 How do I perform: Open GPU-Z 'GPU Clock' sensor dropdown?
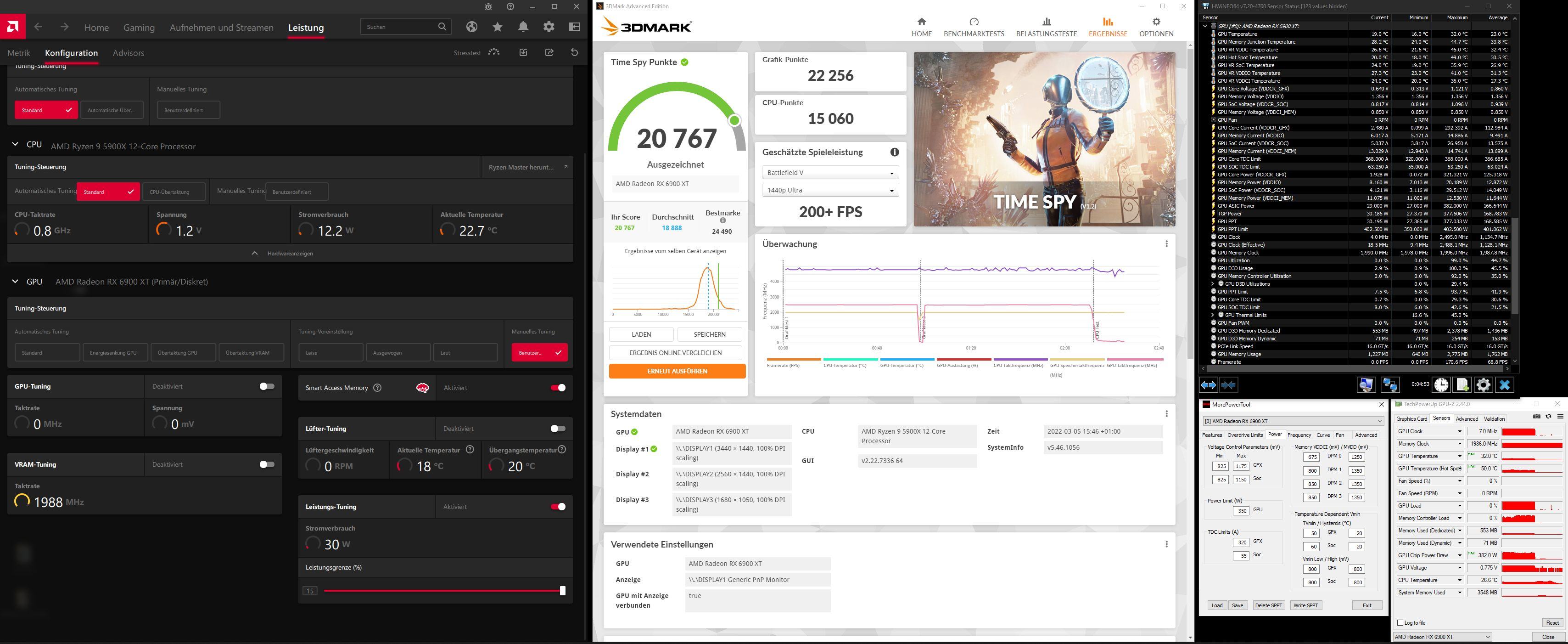pyautogui.click(x=1459, y=431)
